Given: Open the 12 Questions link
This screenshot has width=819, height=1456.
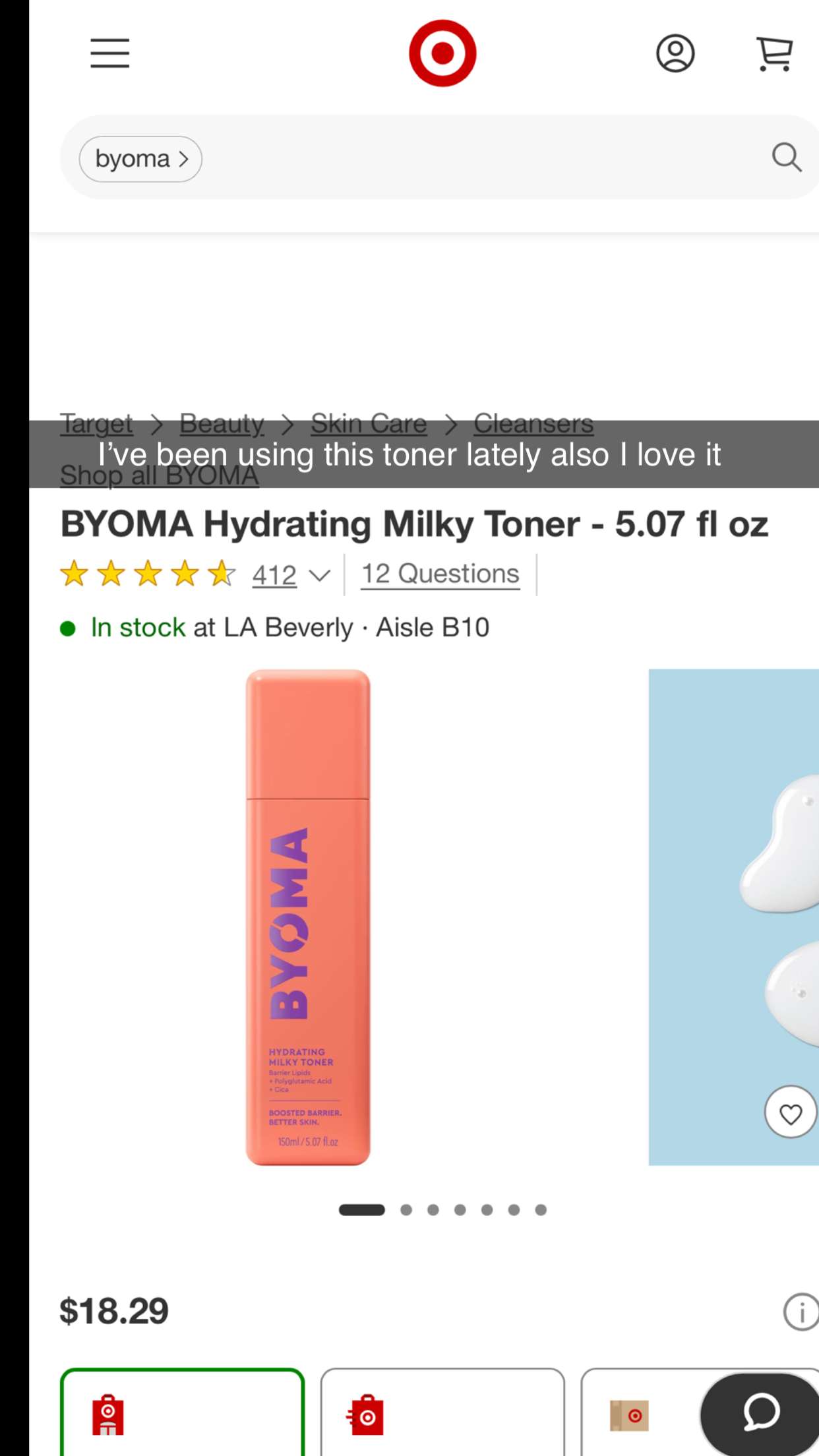Looking at the screenshot, I should tap(440, 574).
